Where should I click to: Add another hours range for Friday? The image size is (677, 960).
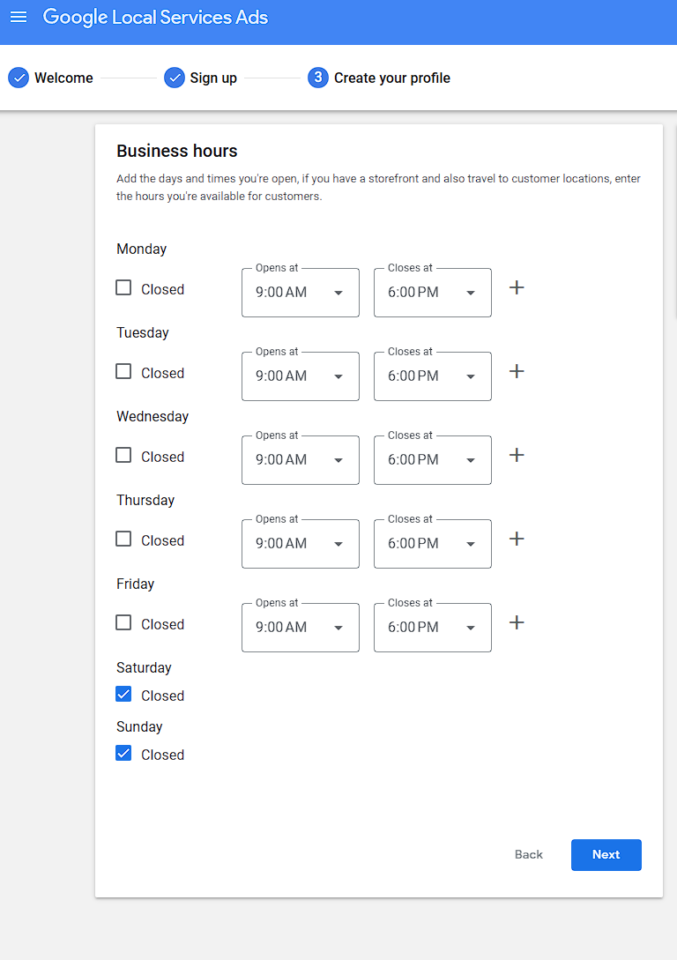[517, 623]
